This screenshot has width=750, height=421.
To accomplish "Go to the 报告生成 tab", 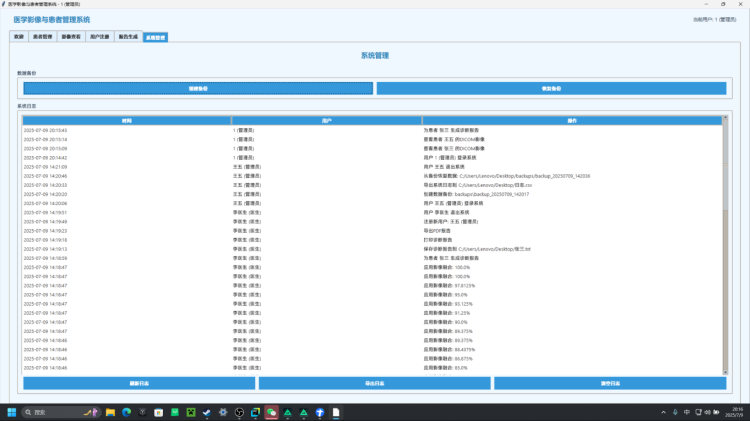I will [x=128, y=37].
